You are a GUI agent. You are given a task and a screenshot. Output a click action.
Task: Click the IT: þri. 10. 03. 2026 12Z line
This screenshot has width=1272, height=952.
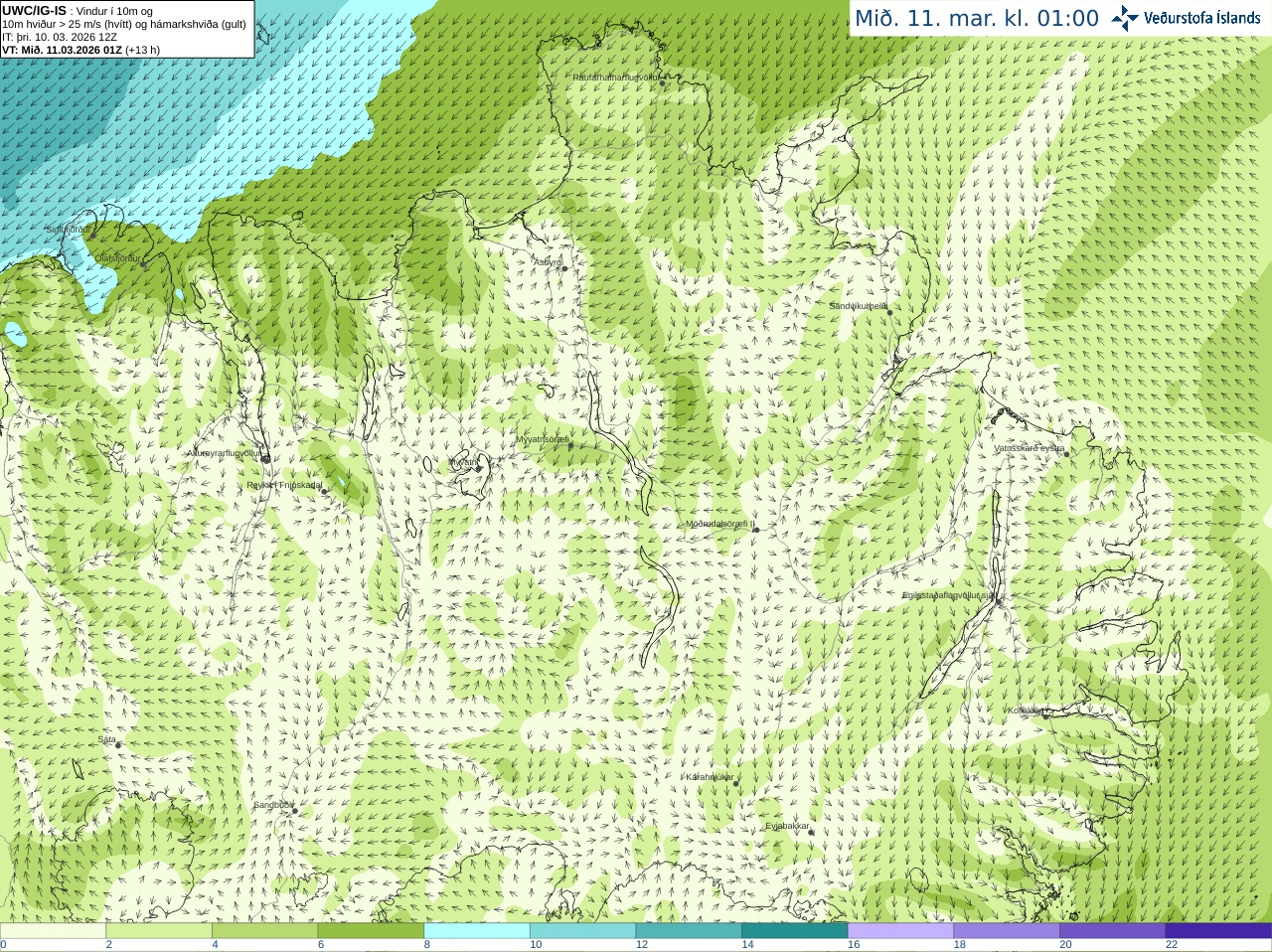(60, 37)
